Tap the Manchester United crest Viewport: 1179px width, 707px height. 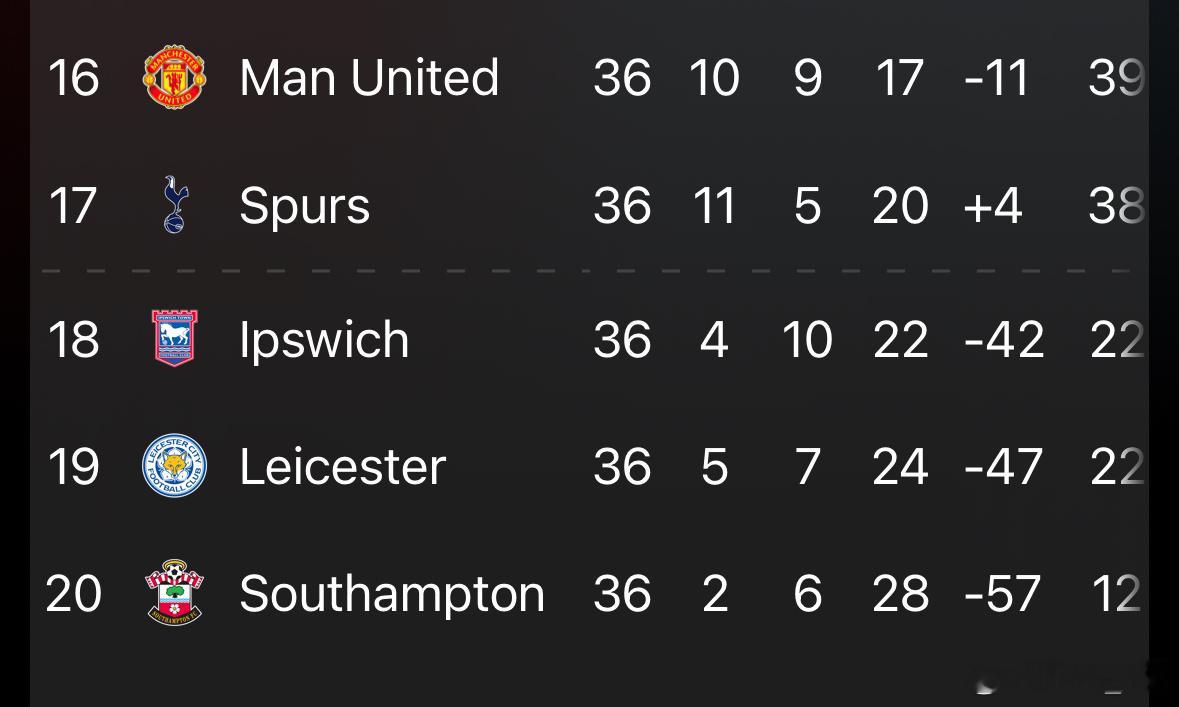coord(174,77)
